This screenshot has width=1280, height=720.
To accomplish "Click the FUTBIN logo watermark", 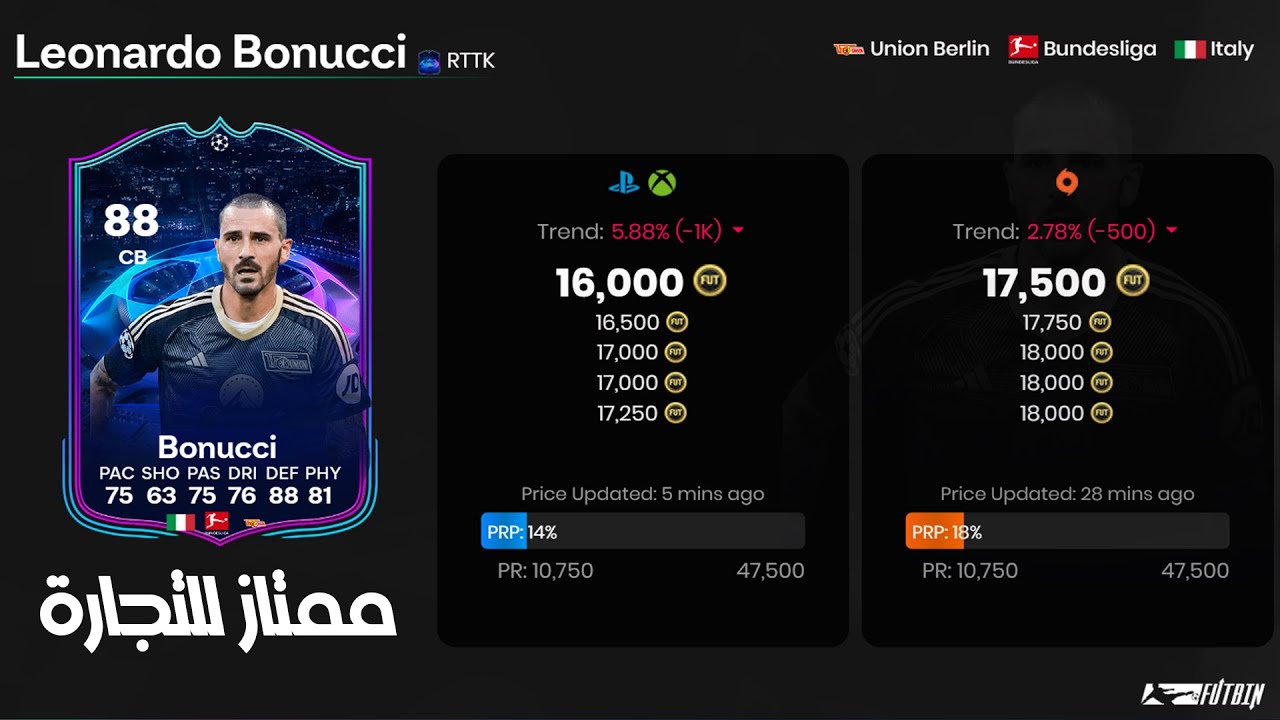I will point(1204,694).
